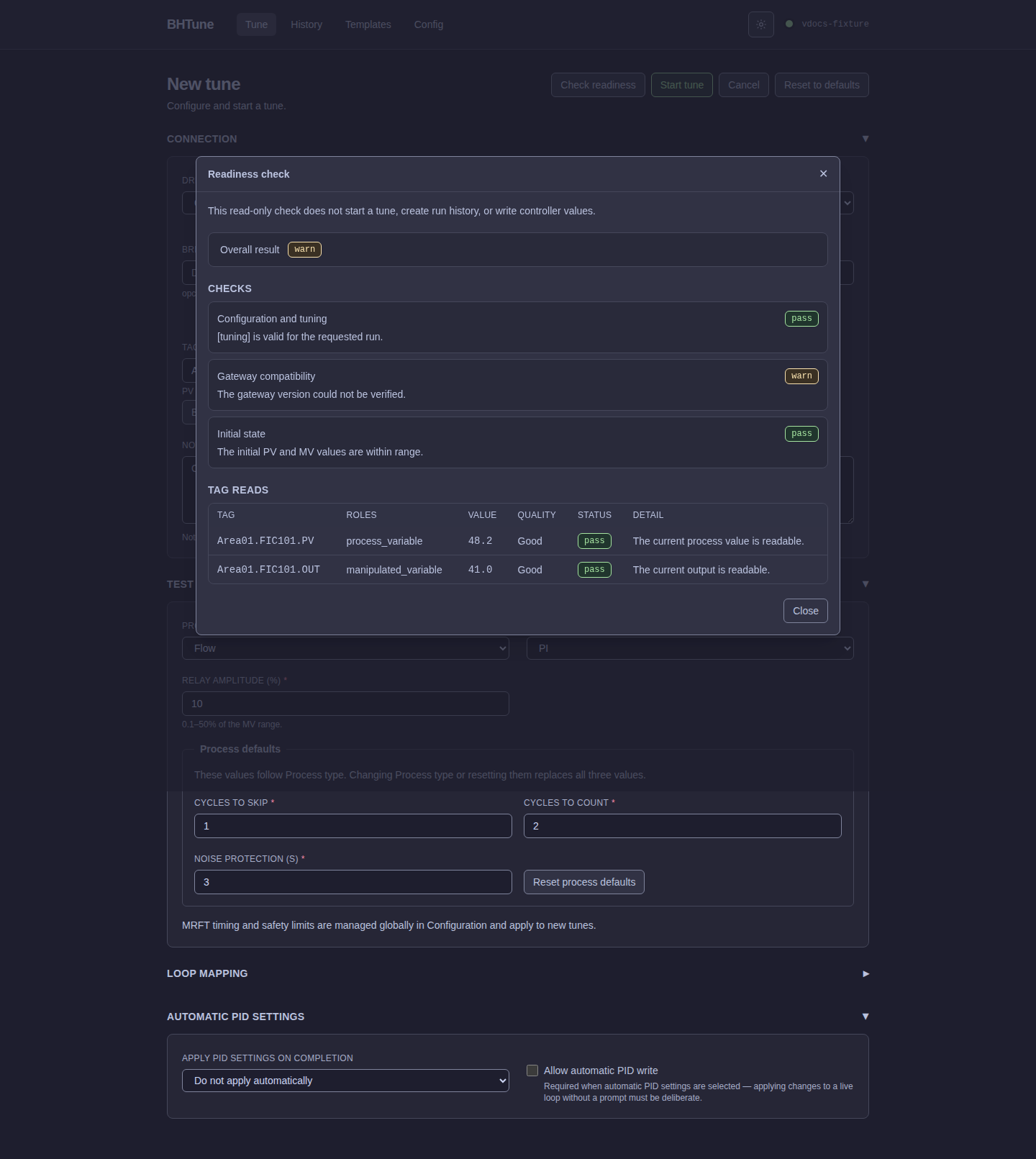Click the manipulated_variable role cell
1036x1159 pixels.
(x=394, y=570)
